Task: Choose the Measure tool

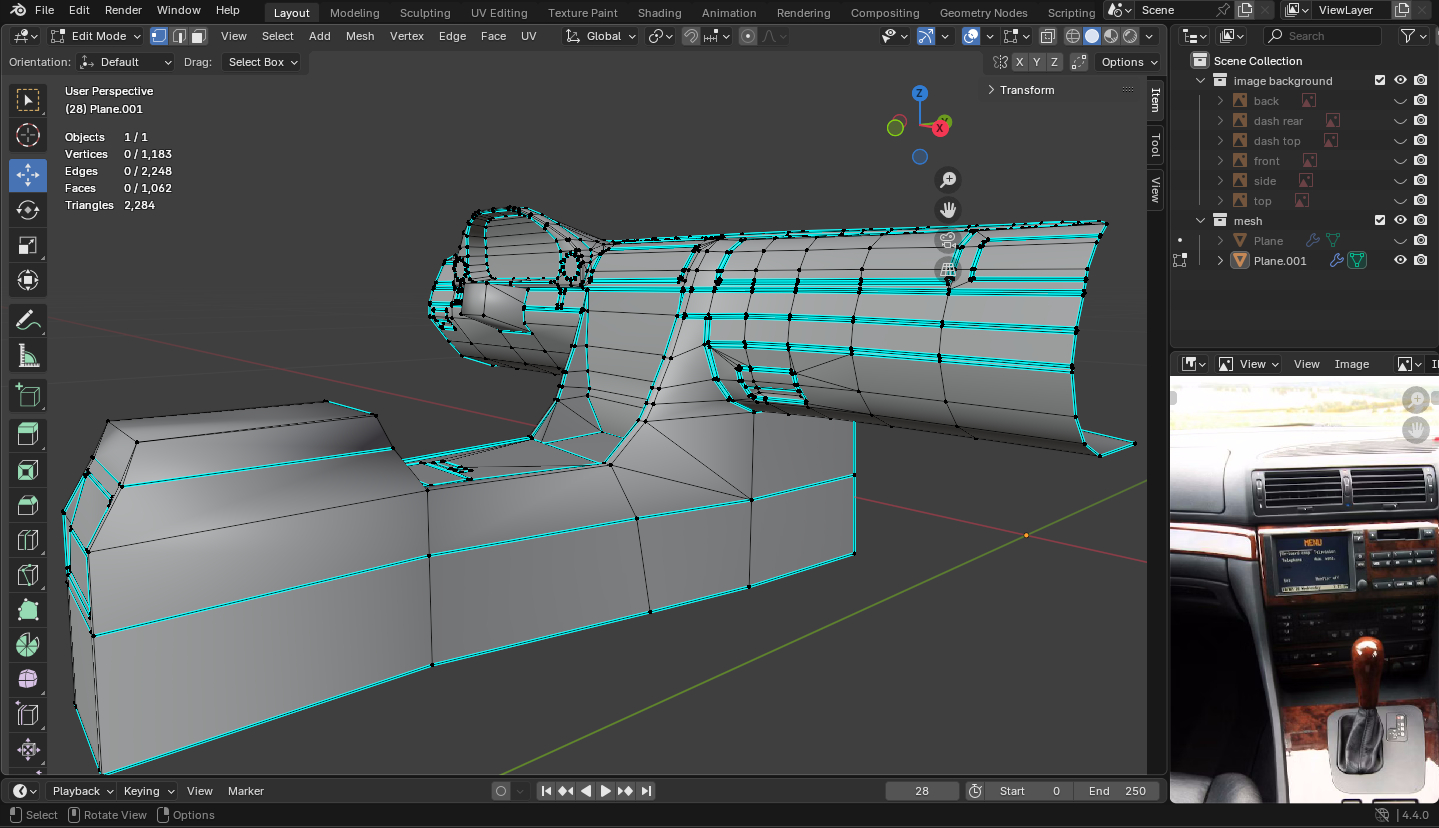Action: point(28,355)
